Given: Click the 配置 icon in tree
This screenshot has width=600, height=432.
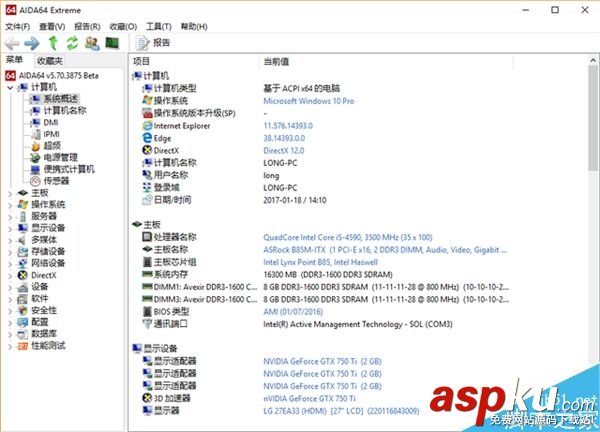Looking at the screenshot, I should (x=23, y=323).
